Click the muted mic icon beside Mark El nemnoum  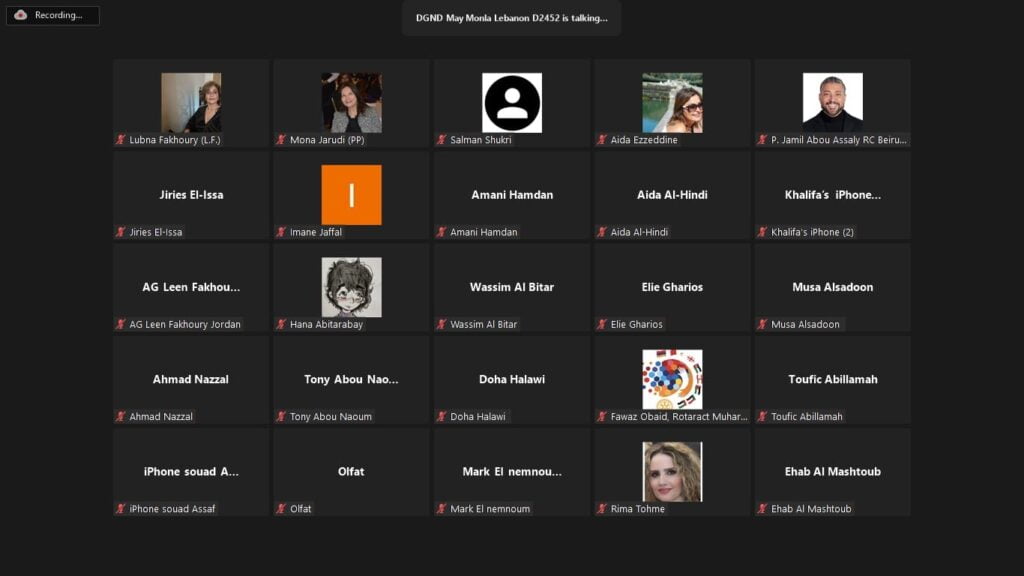point(442,509)
